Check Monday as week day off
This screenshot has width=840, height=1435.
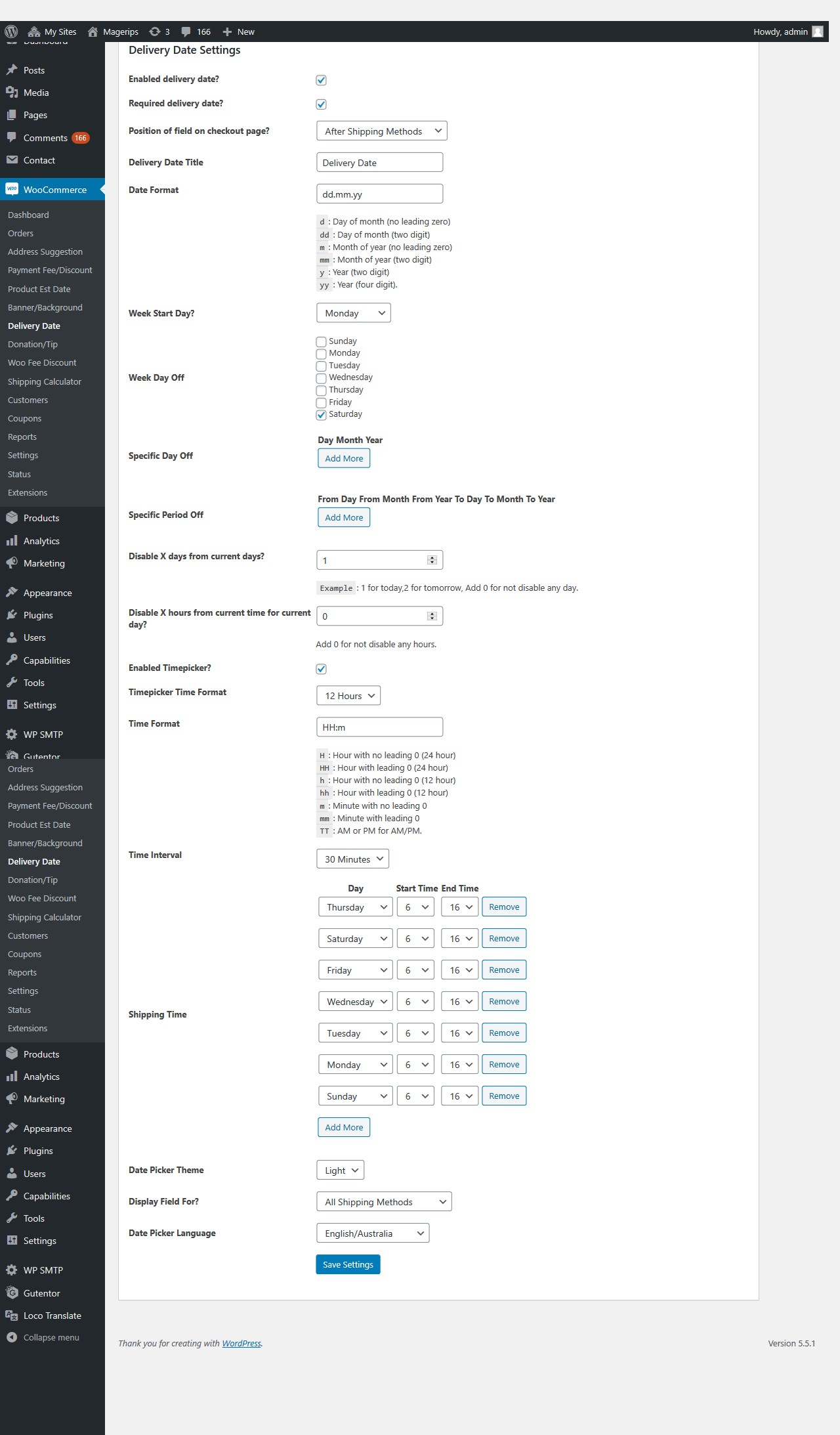[x=322, y=354]
